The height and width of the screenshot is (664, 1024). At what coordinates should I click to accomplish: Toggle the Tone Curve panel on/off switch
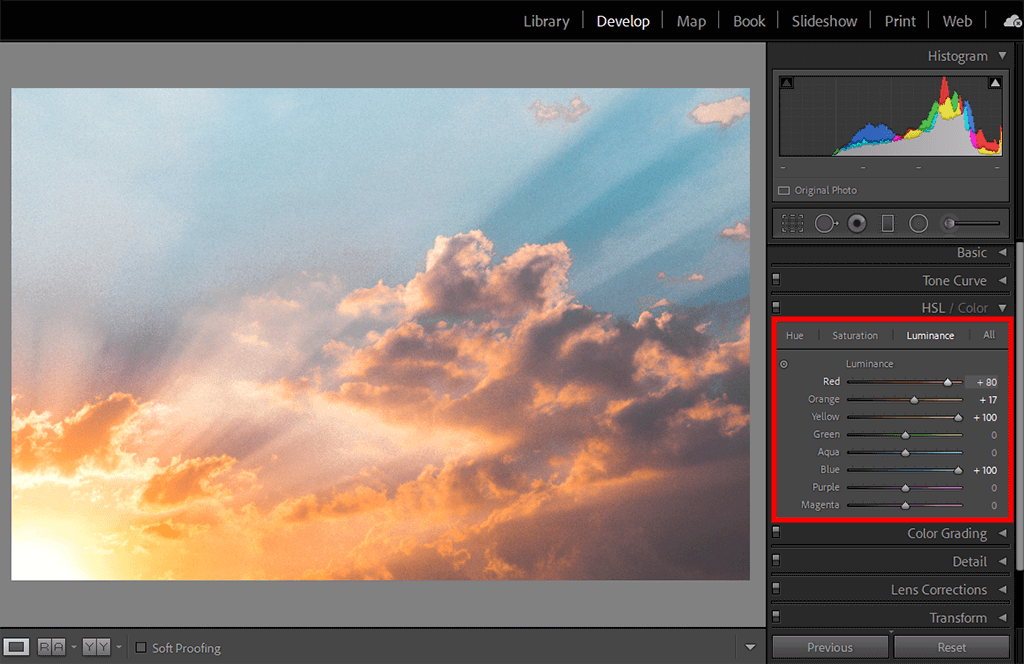pos(776,279)
